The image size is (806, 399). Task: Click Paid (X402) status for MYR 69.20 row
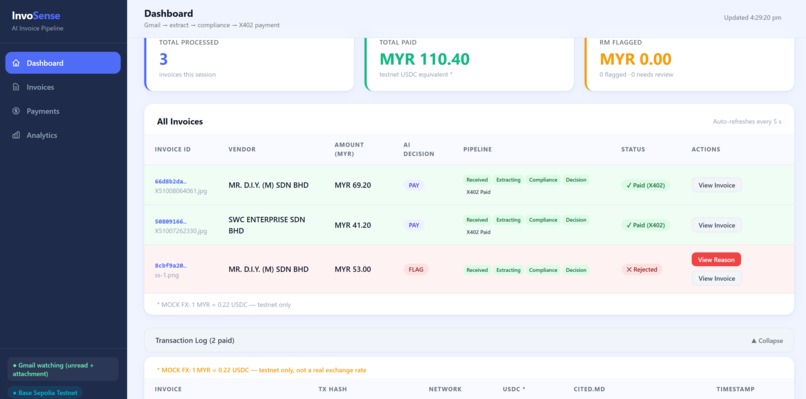(646, 185)
